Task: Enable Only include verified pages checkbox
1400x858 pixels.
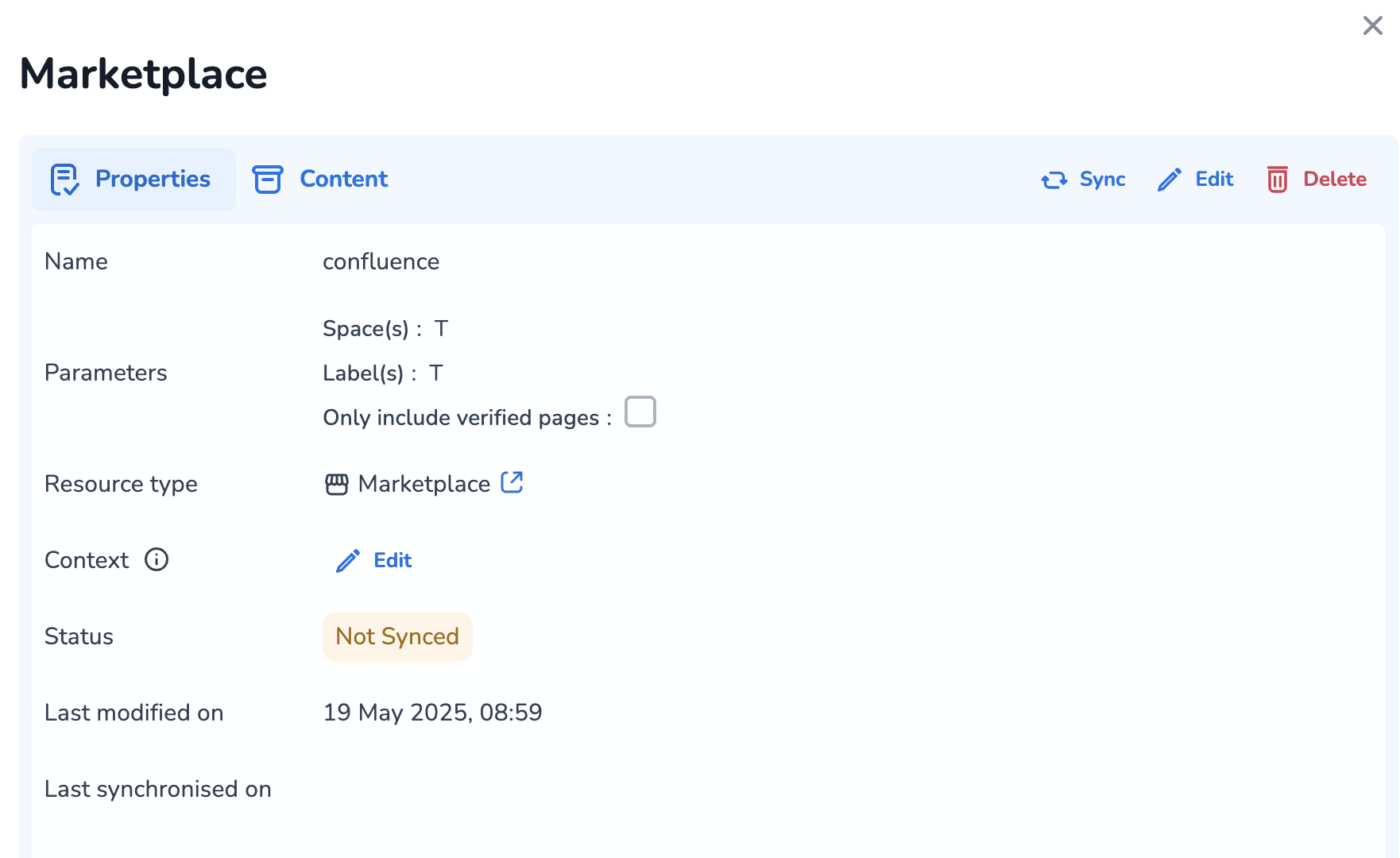Action: click(x=640, y=412)
